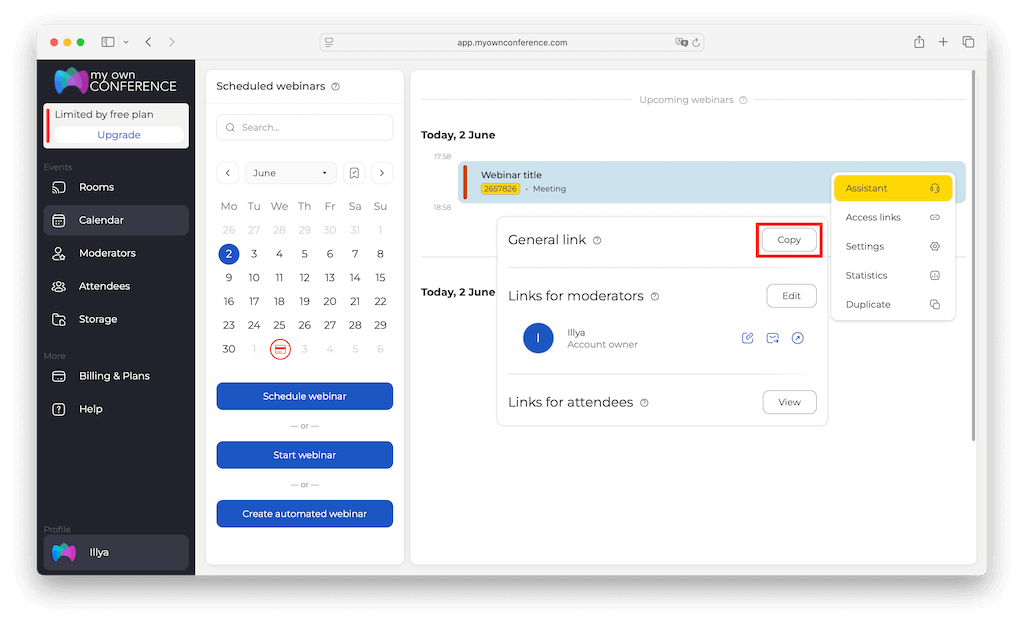Click the help icon next to General link
This screenshot has width=1024, height=624.
point(597,241)
